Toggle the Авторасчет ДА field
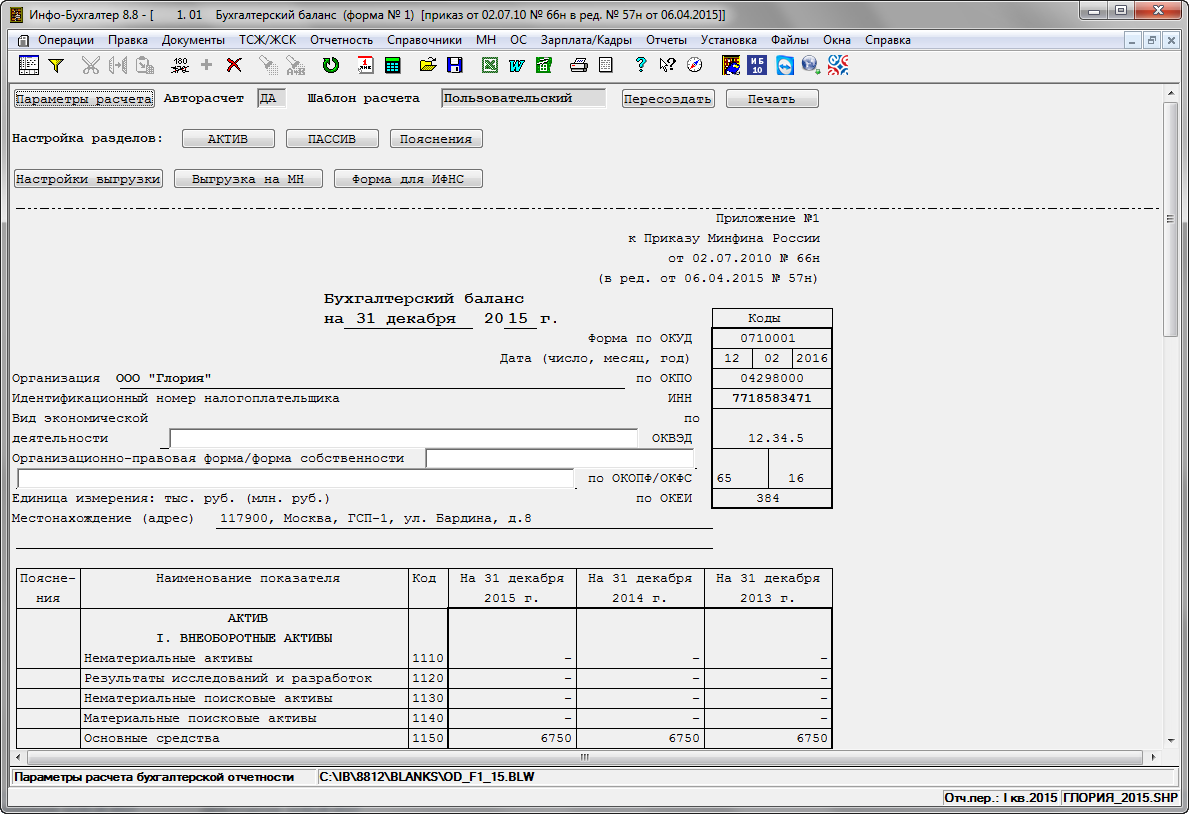The image size is (1189, 814). [271, 99]
